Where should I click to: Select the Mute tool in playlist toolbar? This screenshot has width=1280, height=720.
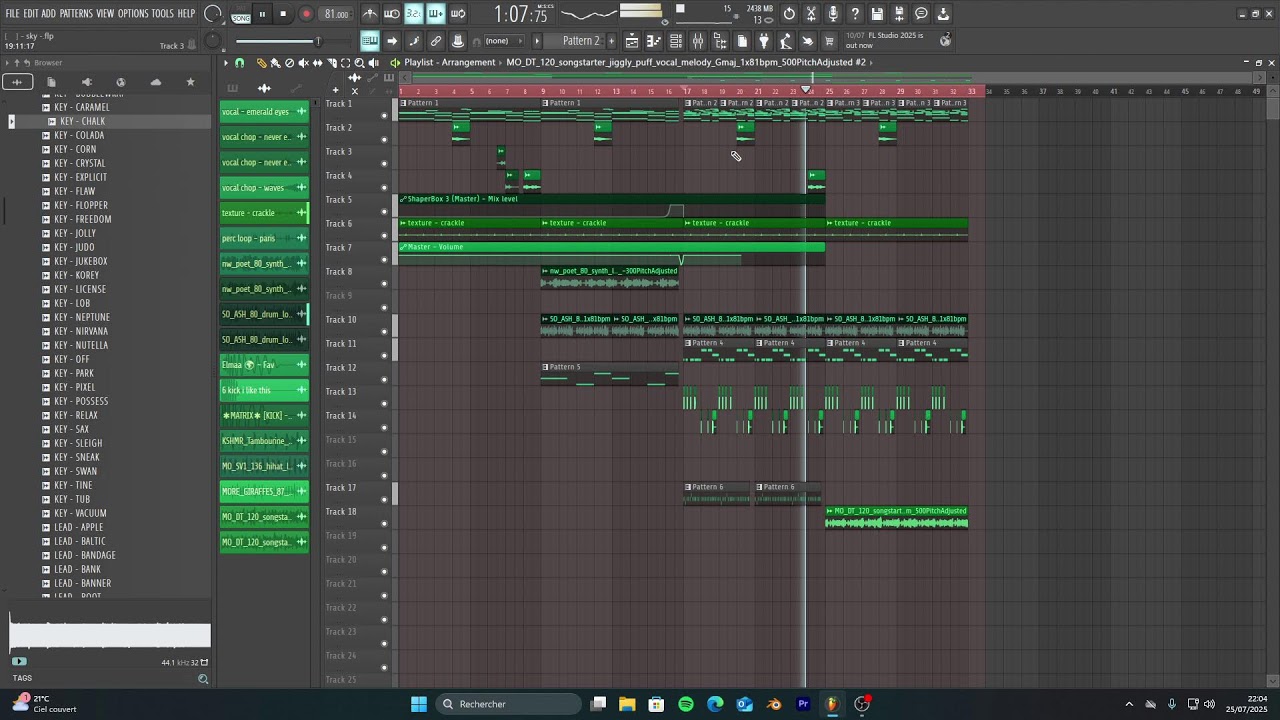coord(304,63)
